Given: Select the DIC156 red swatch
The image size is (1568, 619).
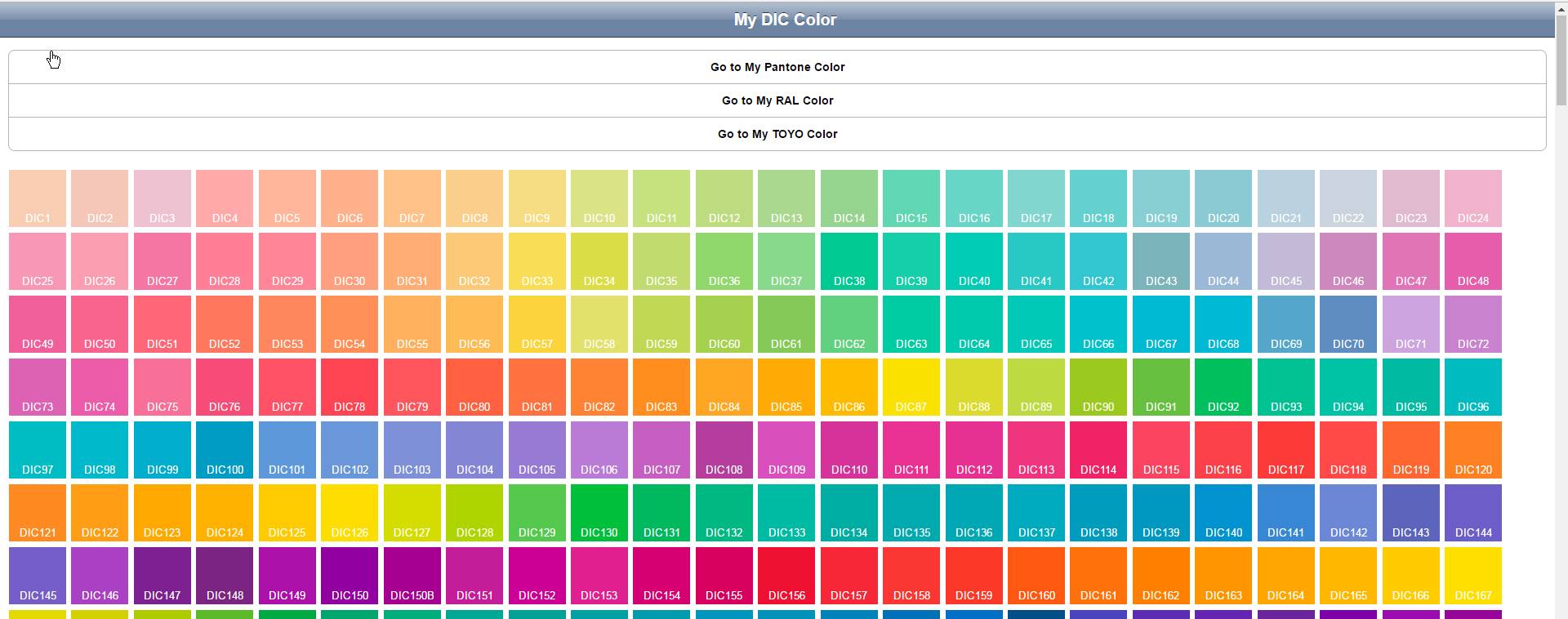Looking at the screenshot, I should 786,576.
